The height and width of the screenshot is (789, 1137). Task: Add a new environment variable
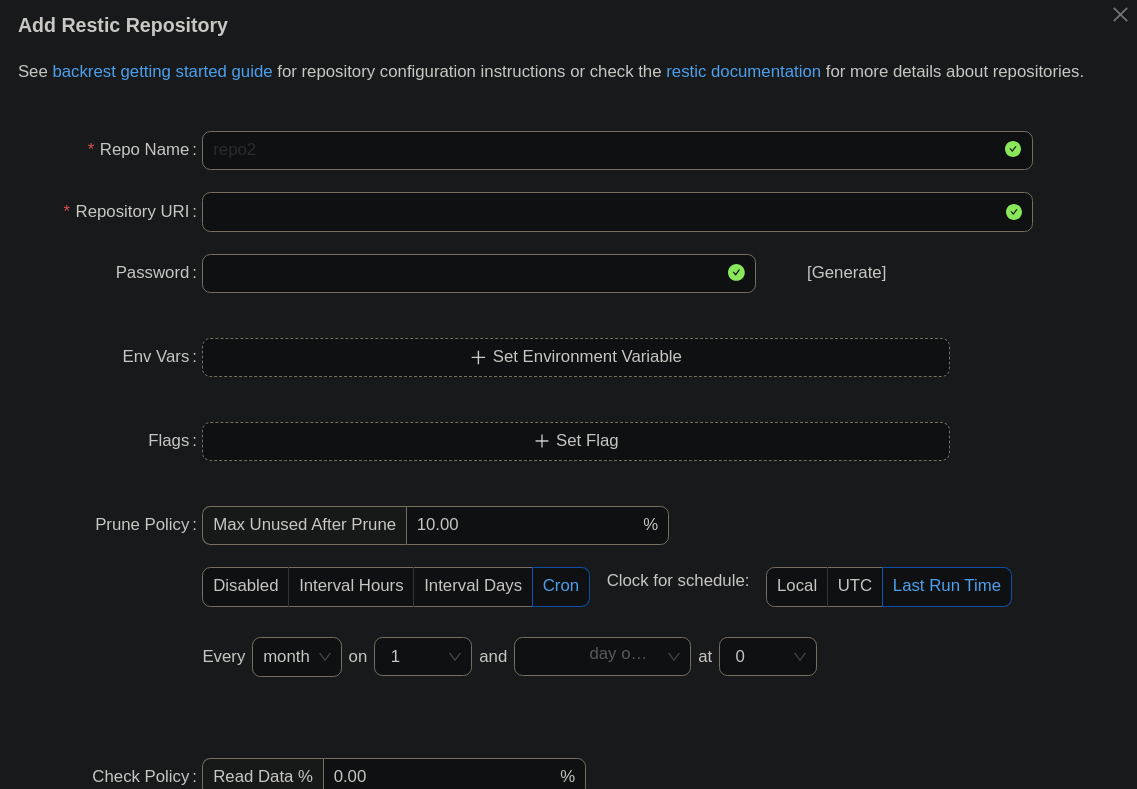576,358
